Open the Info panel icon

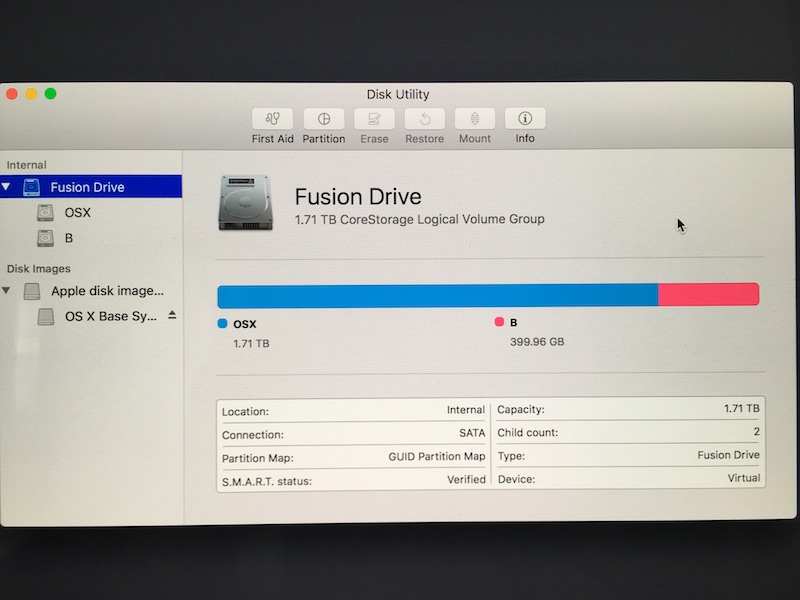pyautogui.click(x=525, y=119)
